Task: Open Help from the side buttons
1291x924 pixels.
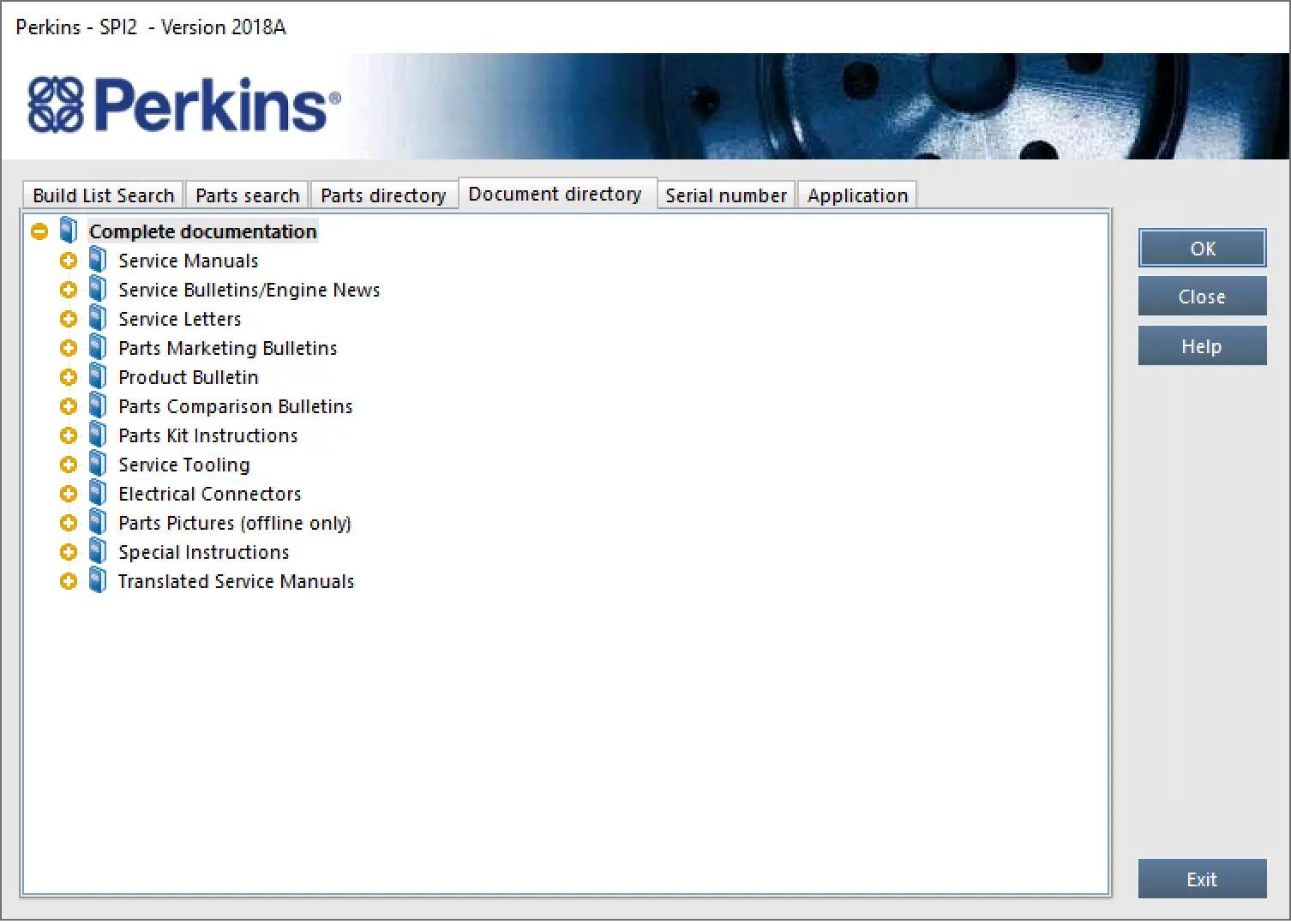Action: 1201,346
